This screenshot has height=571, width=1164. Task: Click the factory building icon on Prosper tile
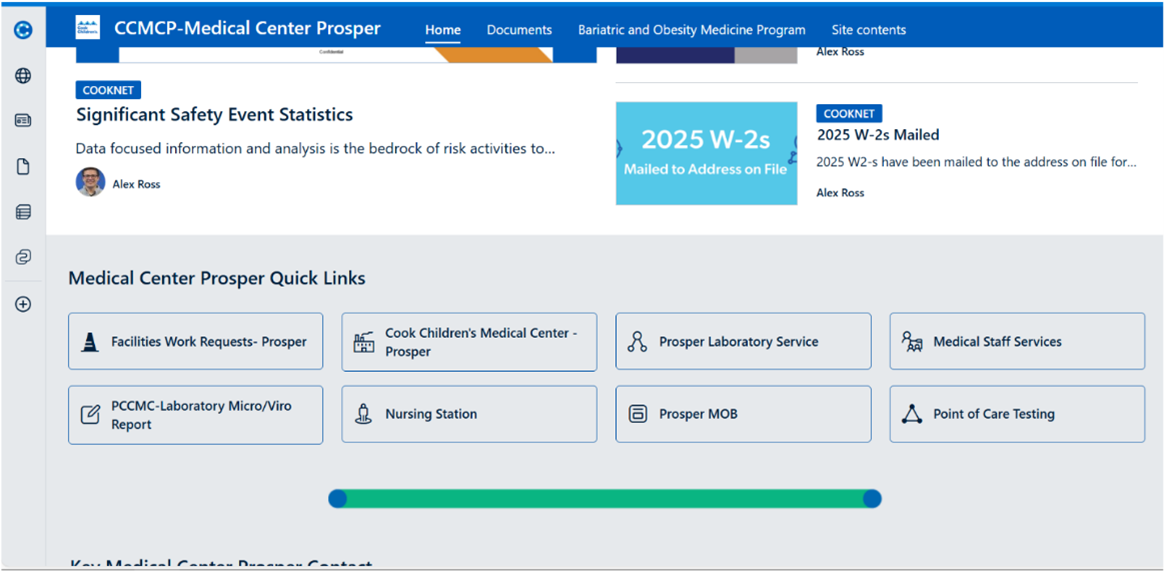click(x=364, y=342)
